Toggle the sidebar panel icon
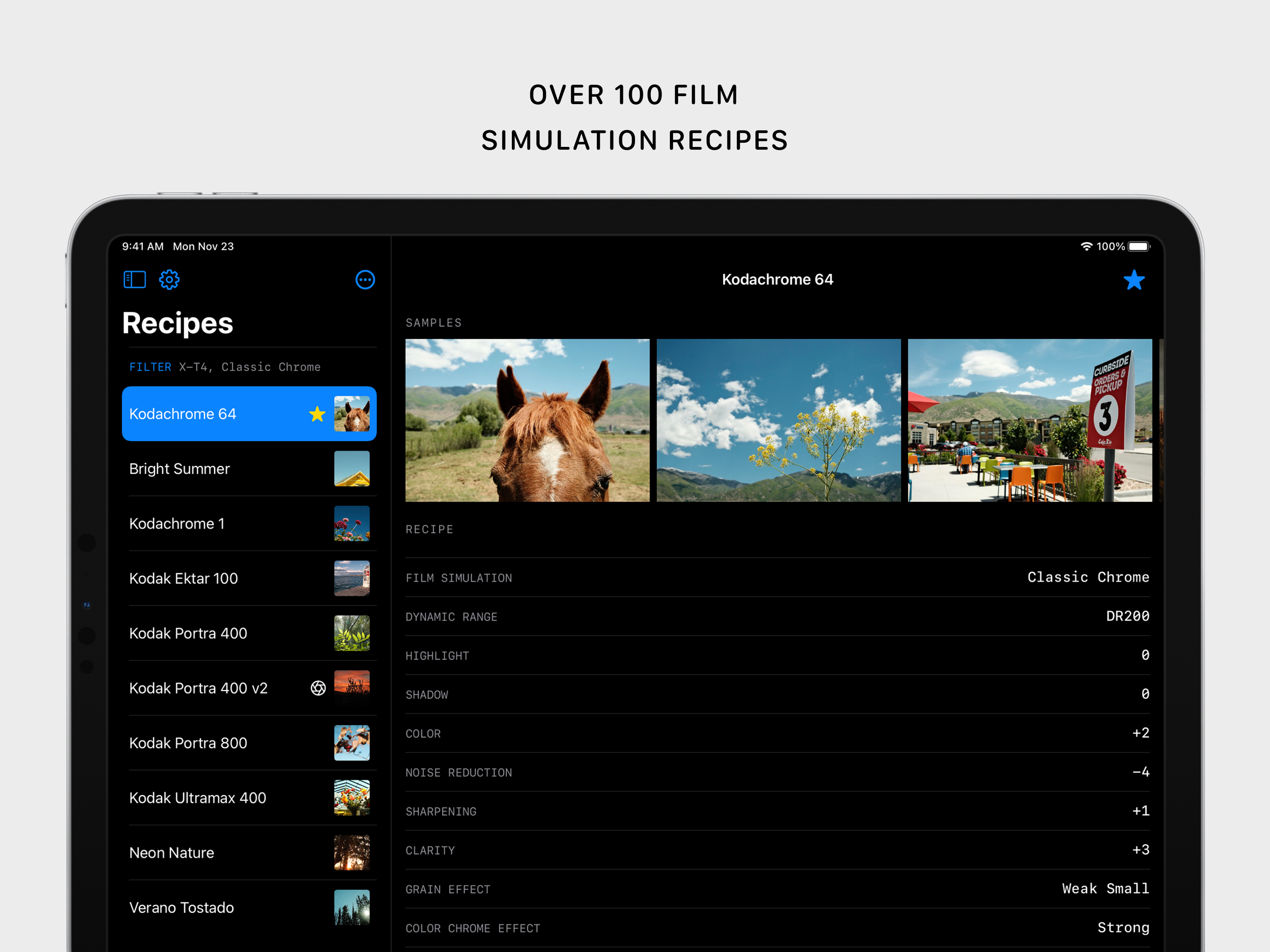Image resolution: width=1270 pixels, height=952 pixels. pos(135,280)
